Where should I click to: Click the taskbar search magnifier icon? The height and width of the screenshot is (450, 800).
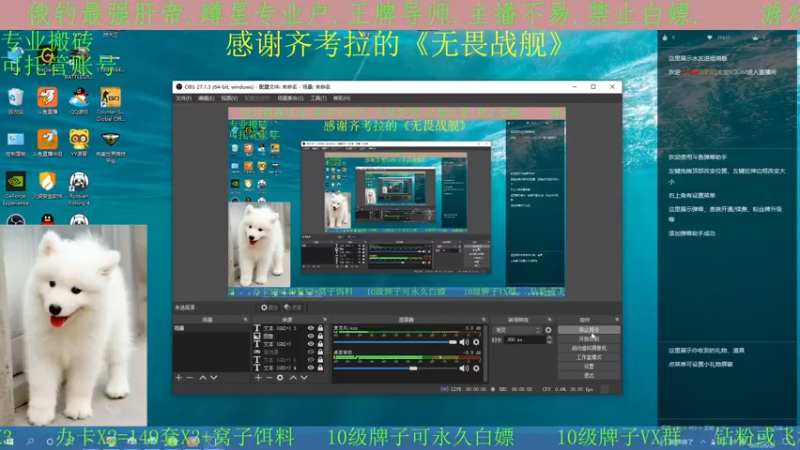pos(31,441)
